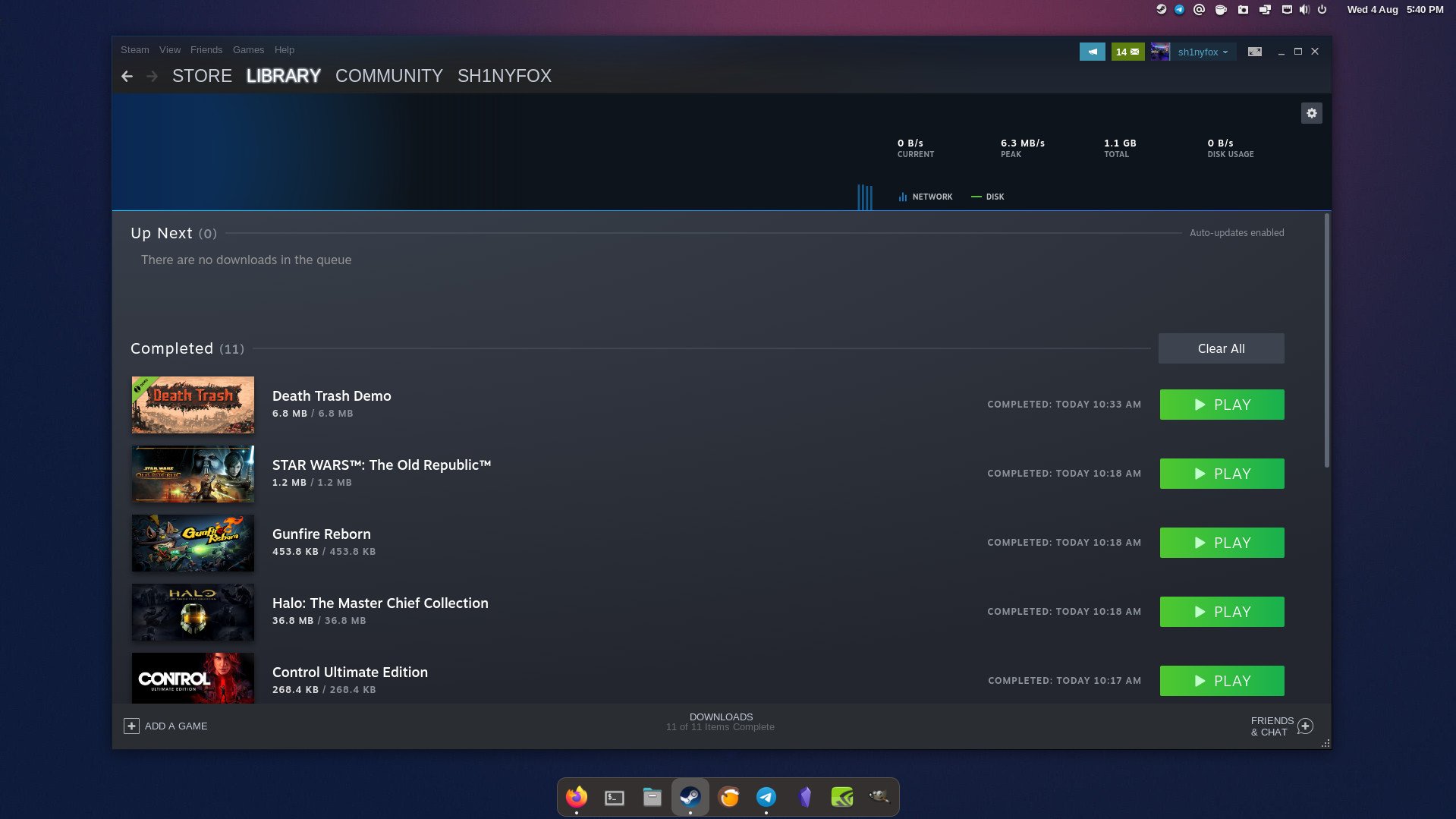This screenshot has height=819, width=1456.
Task: Launch Lutris from the dock
Action: coord(728,797)
